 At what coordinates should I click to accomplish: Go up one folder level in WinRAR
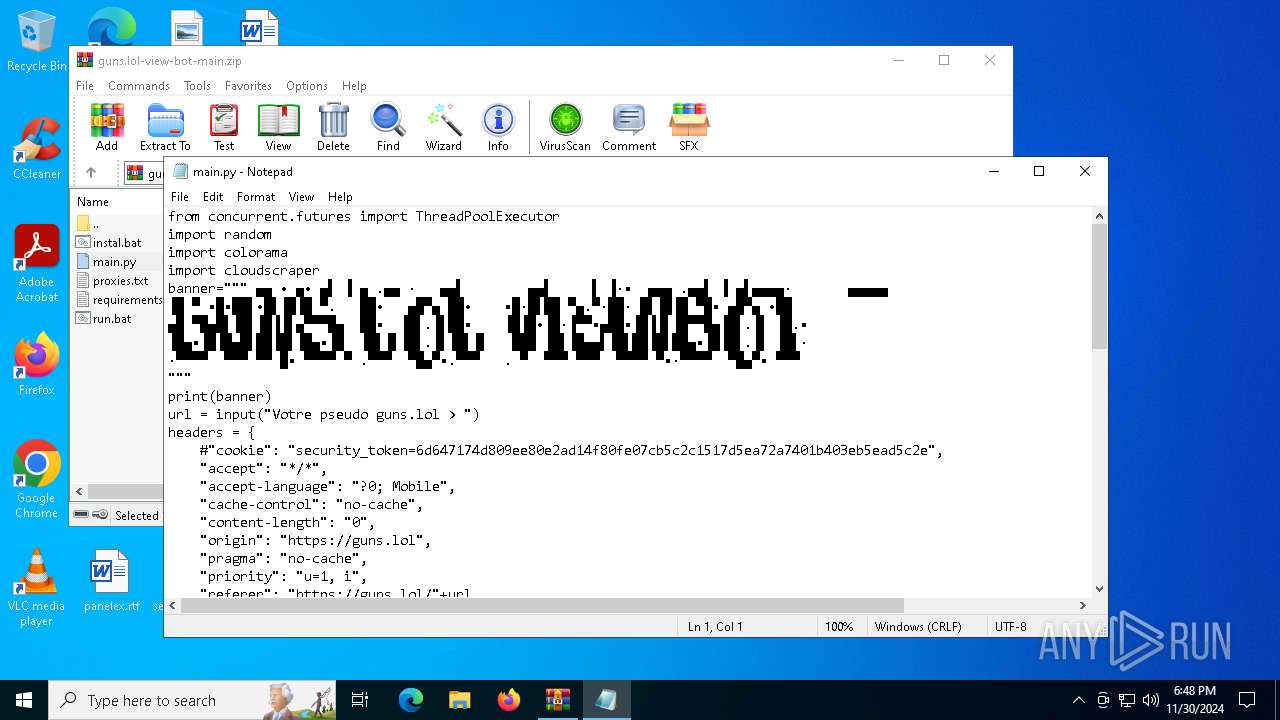[91, 173]
